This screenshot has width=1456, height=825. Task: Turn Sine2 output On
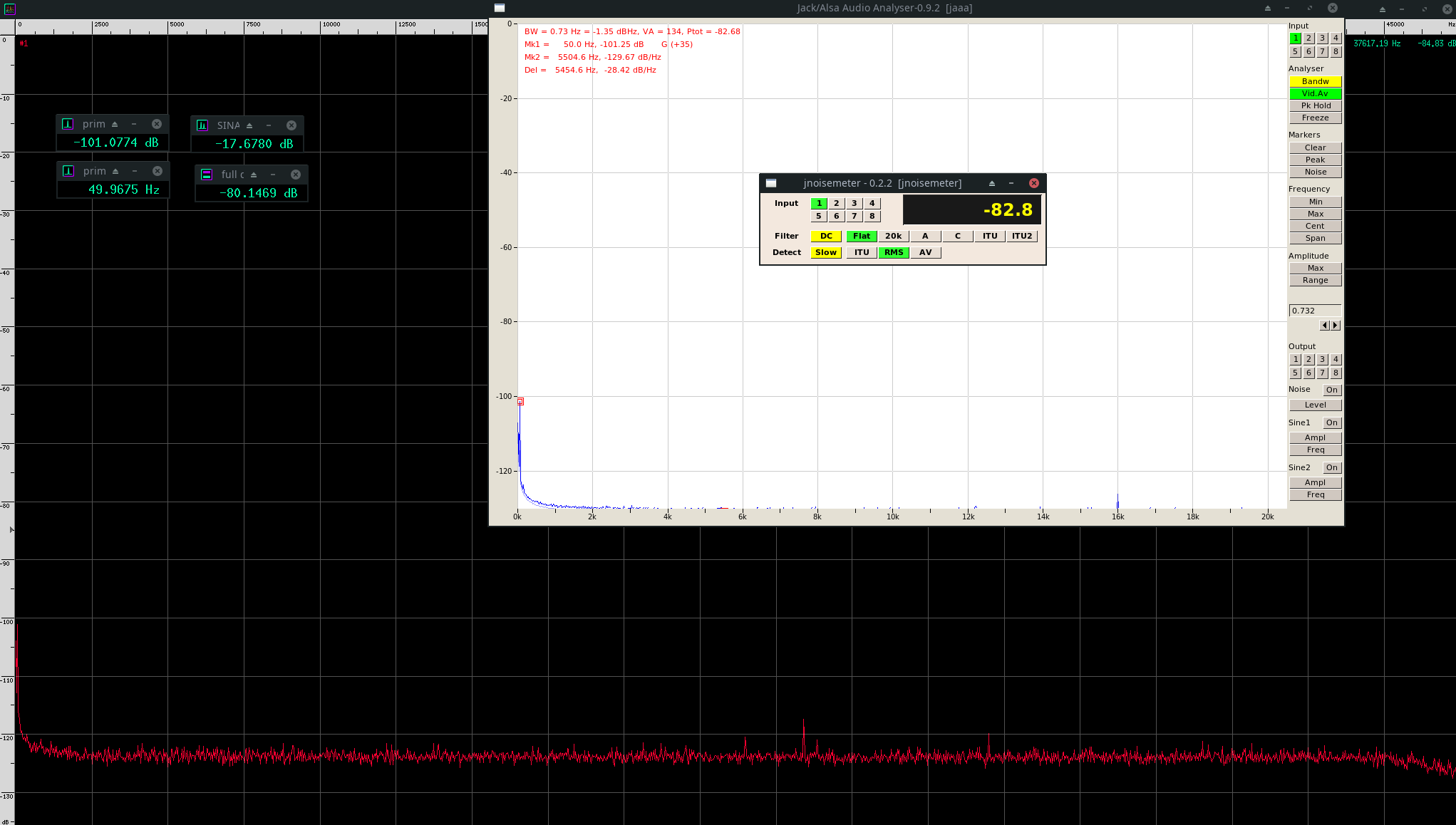tap(1332, 467)
